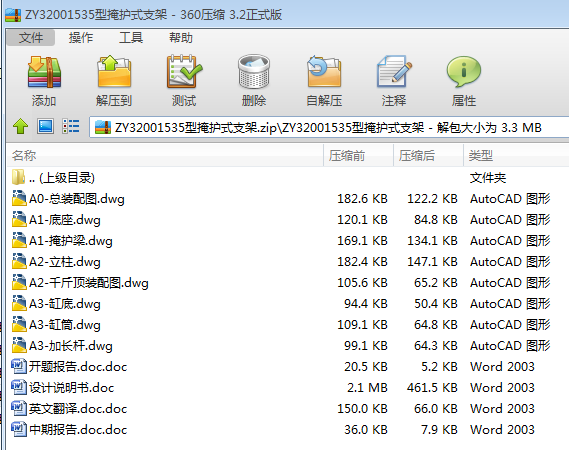Click the Word icon of 中期报告
Image resolution: width=569 pixels, height=450 pixels.
coord(19,429)
